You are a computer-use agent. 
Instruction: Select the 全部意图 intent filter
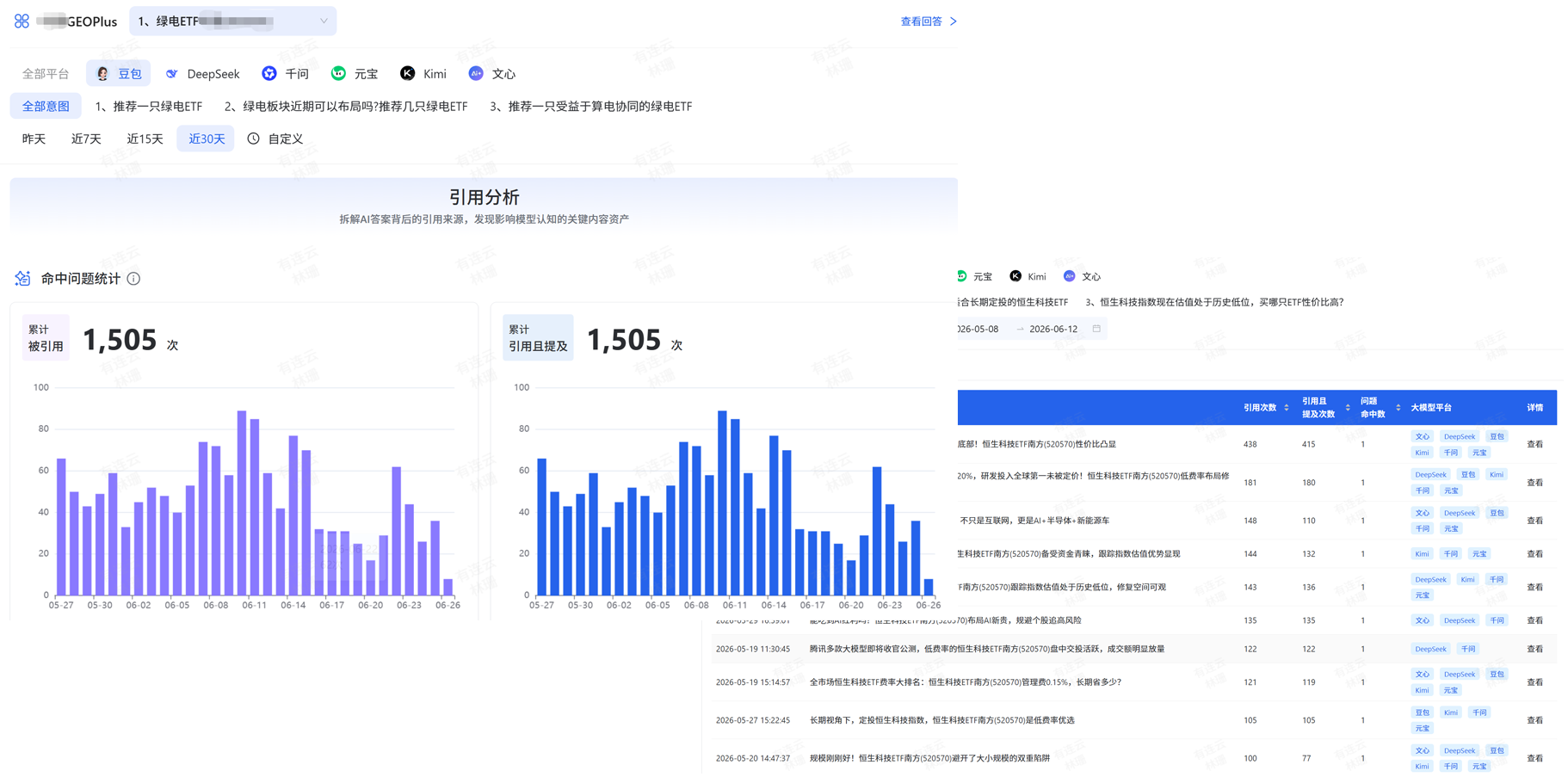pyautogui.click(x=46, y=107)
